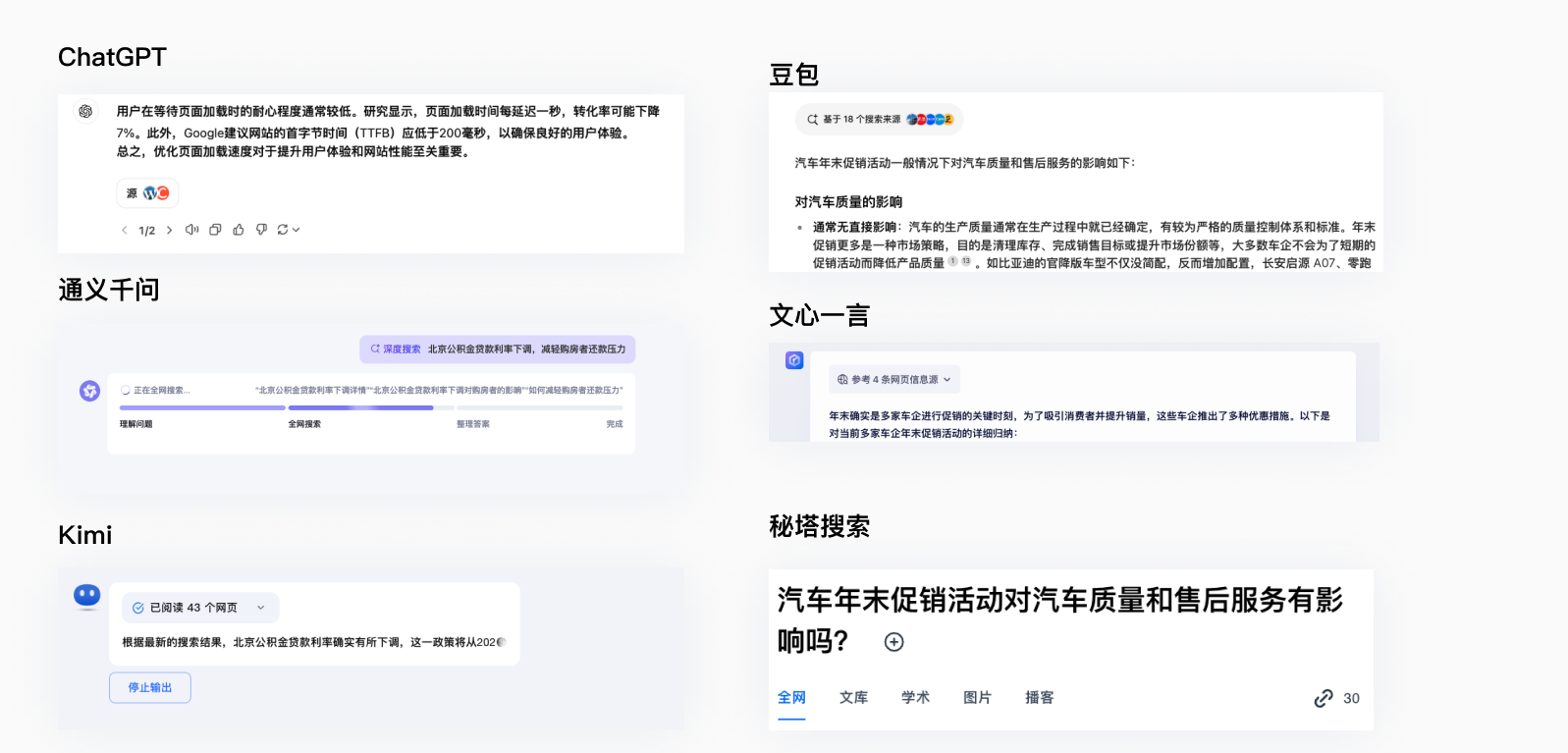Click the read aloud speaker icon
Viewport: 1568px width, 753px height.
191,230
